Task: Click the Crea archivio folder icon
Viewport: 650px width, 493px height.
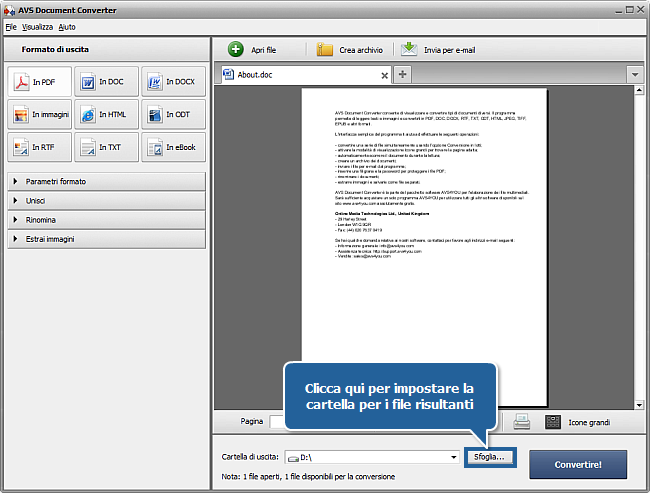Action: (x=325, y=49)
